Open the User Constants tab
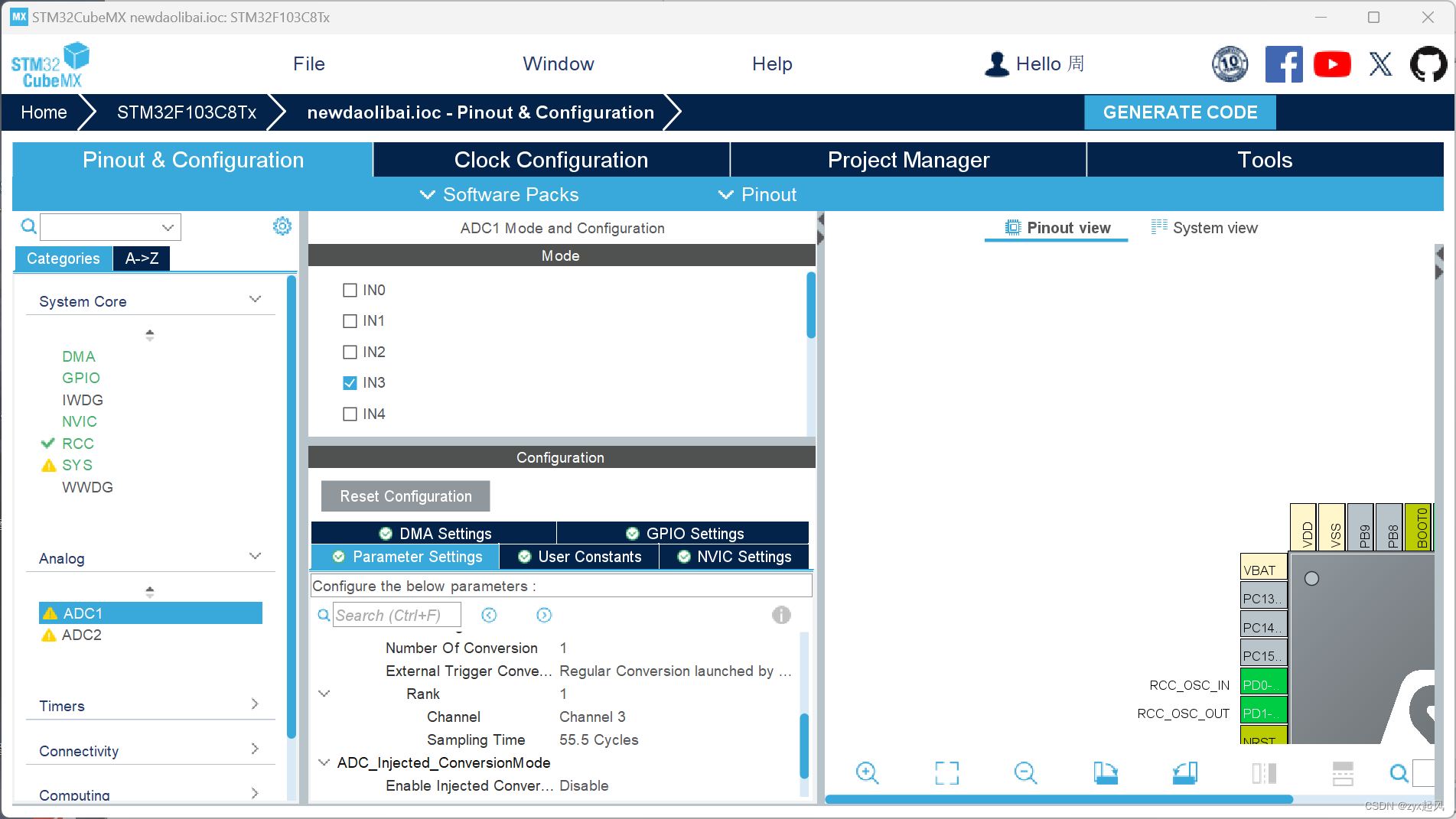Screen dimensions: 1456x819 (579, 557)
